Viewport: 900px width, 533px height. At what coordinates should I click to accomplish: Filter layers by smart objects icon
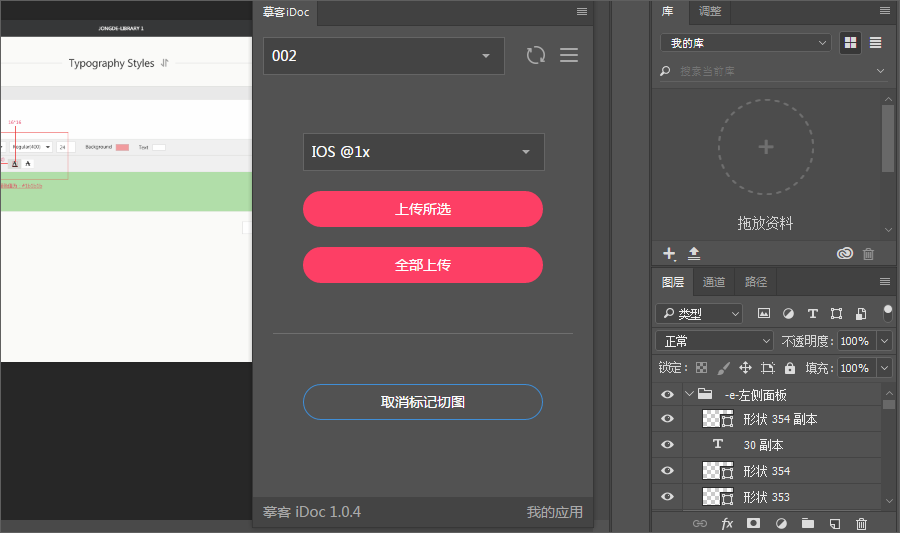pos(861,313)
